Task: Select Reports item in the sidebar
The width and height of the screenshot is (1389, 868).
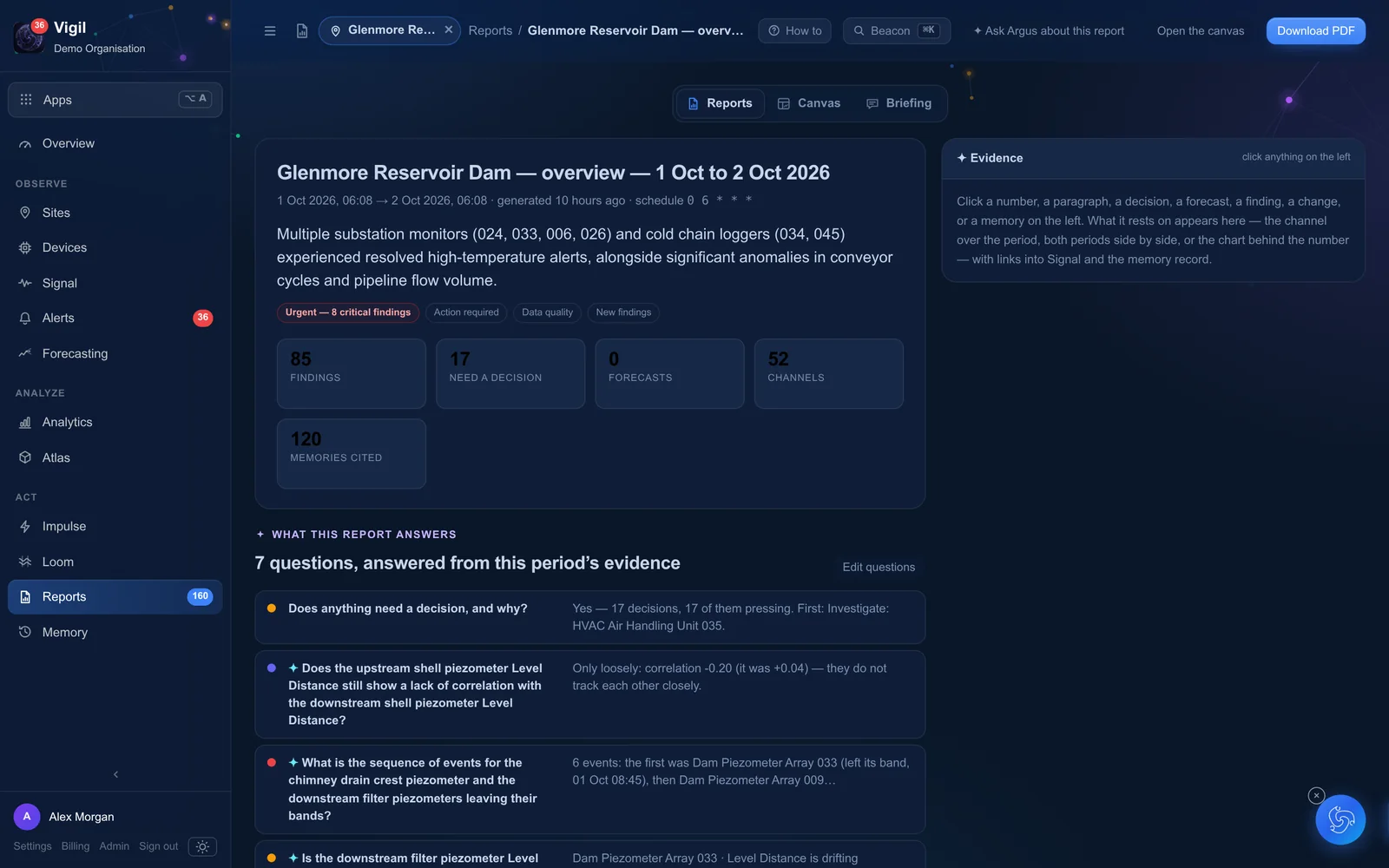Action: [115, 596]
